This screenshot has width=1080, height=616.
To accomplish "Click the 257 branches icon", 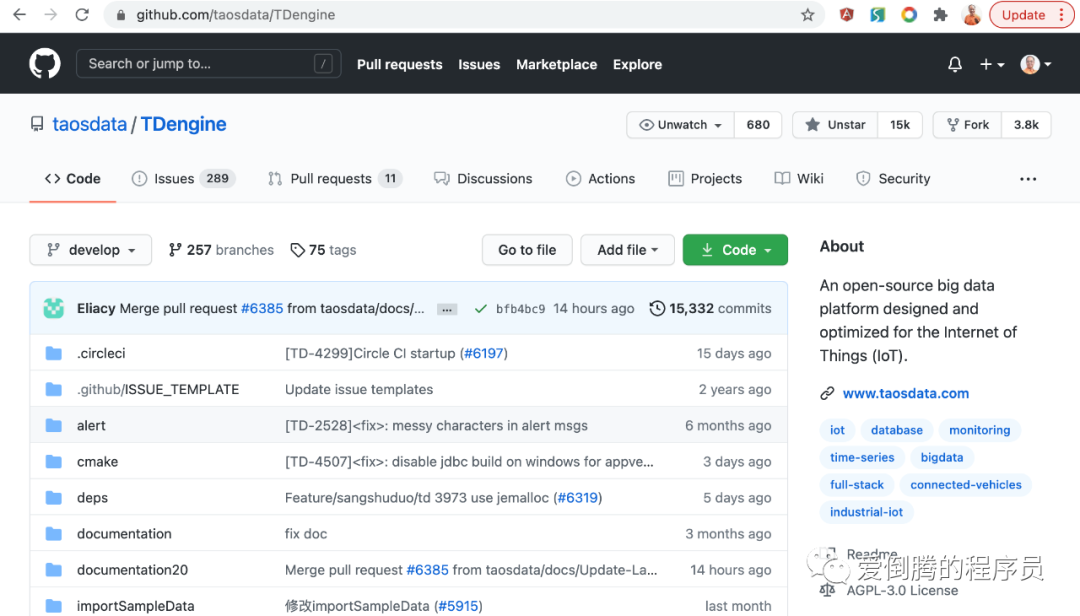I will [175, 250].
